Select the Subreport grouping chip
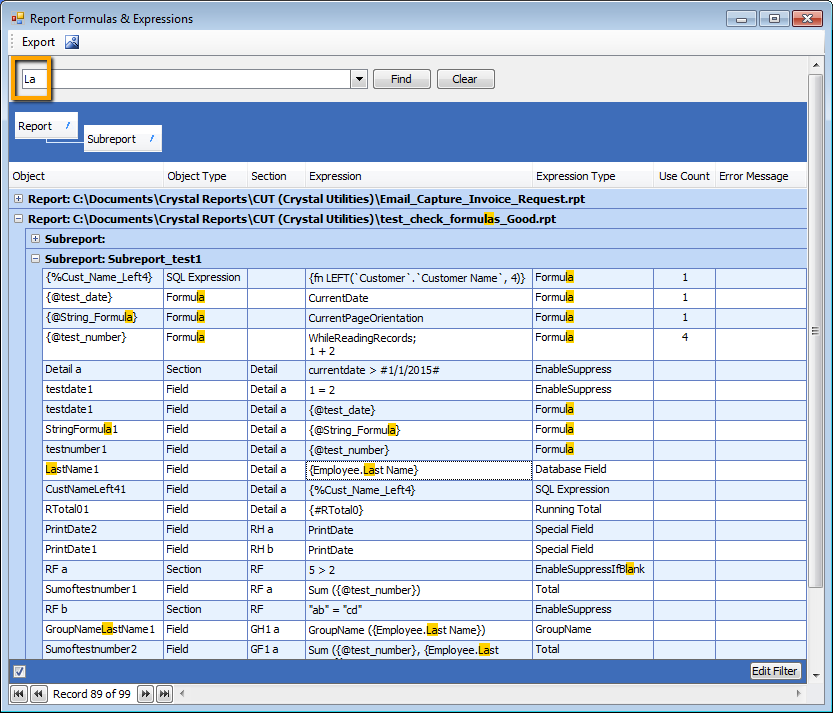 (123, 139)
